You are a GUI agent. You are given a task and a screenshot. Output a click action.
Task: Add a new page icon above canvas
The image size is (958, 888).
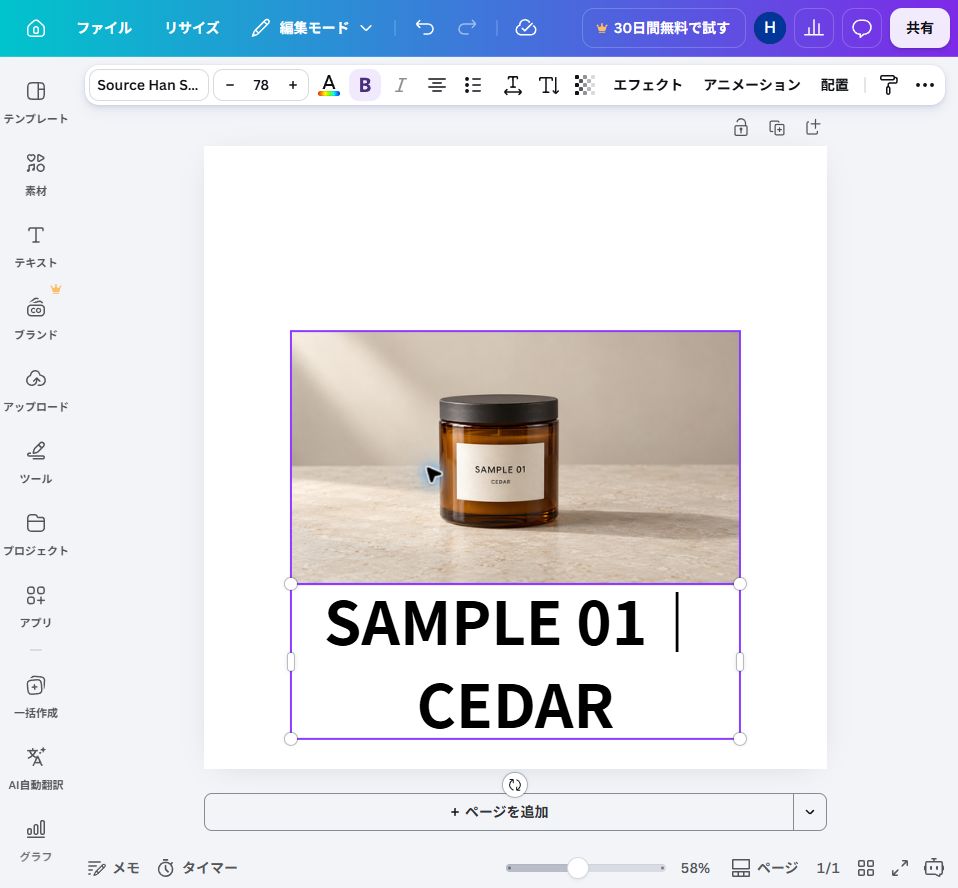point(813,128)
